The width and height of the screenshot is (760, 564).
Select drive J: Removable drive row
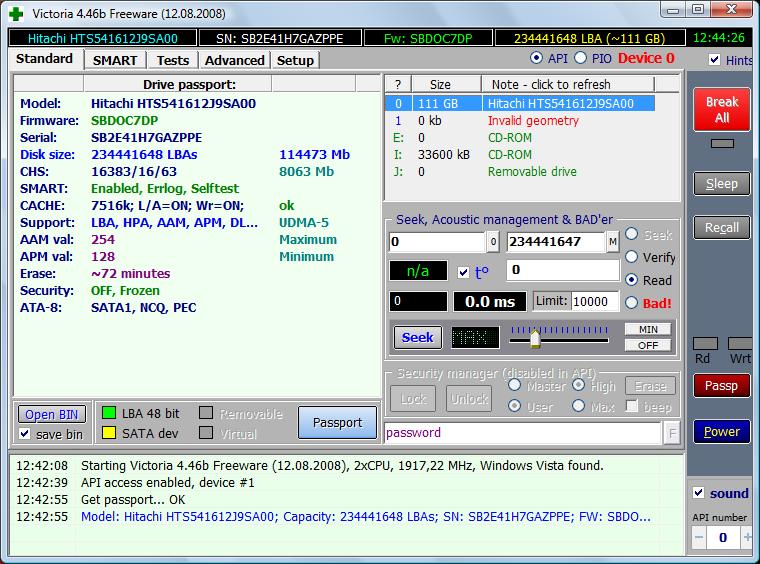click(520, 172)
